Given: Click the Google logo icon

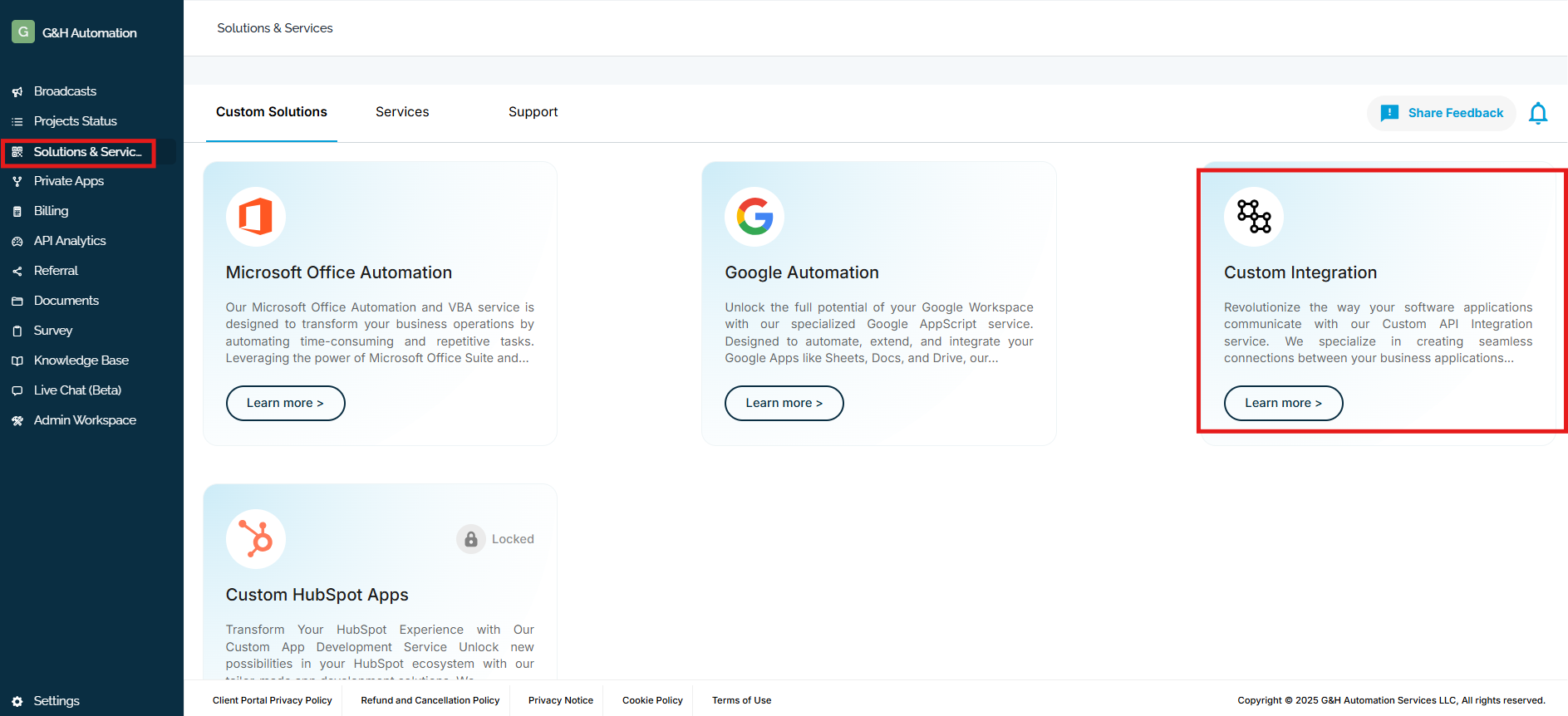Looking at the screenshot, I should coord(755,217).
